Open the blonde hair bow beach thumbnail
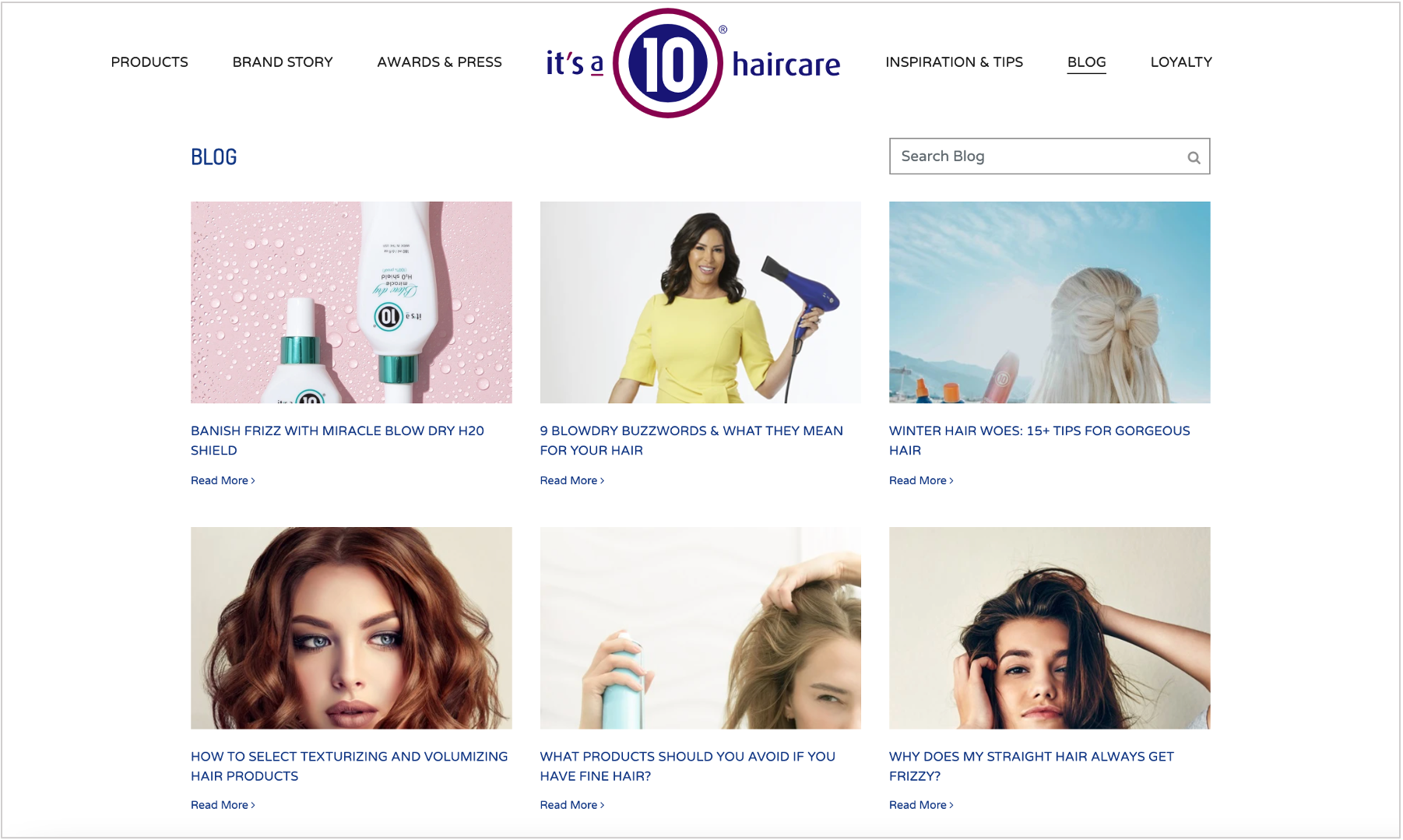The height and width of the screenshot is (840, 1403). coord(1050,302)
